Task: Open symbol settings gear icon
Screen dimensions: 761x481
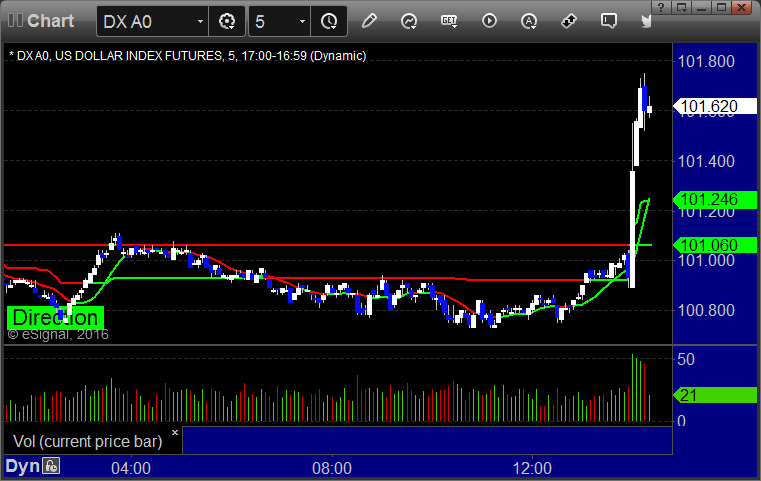Action: pyautogui.click(x=227, y=21)
